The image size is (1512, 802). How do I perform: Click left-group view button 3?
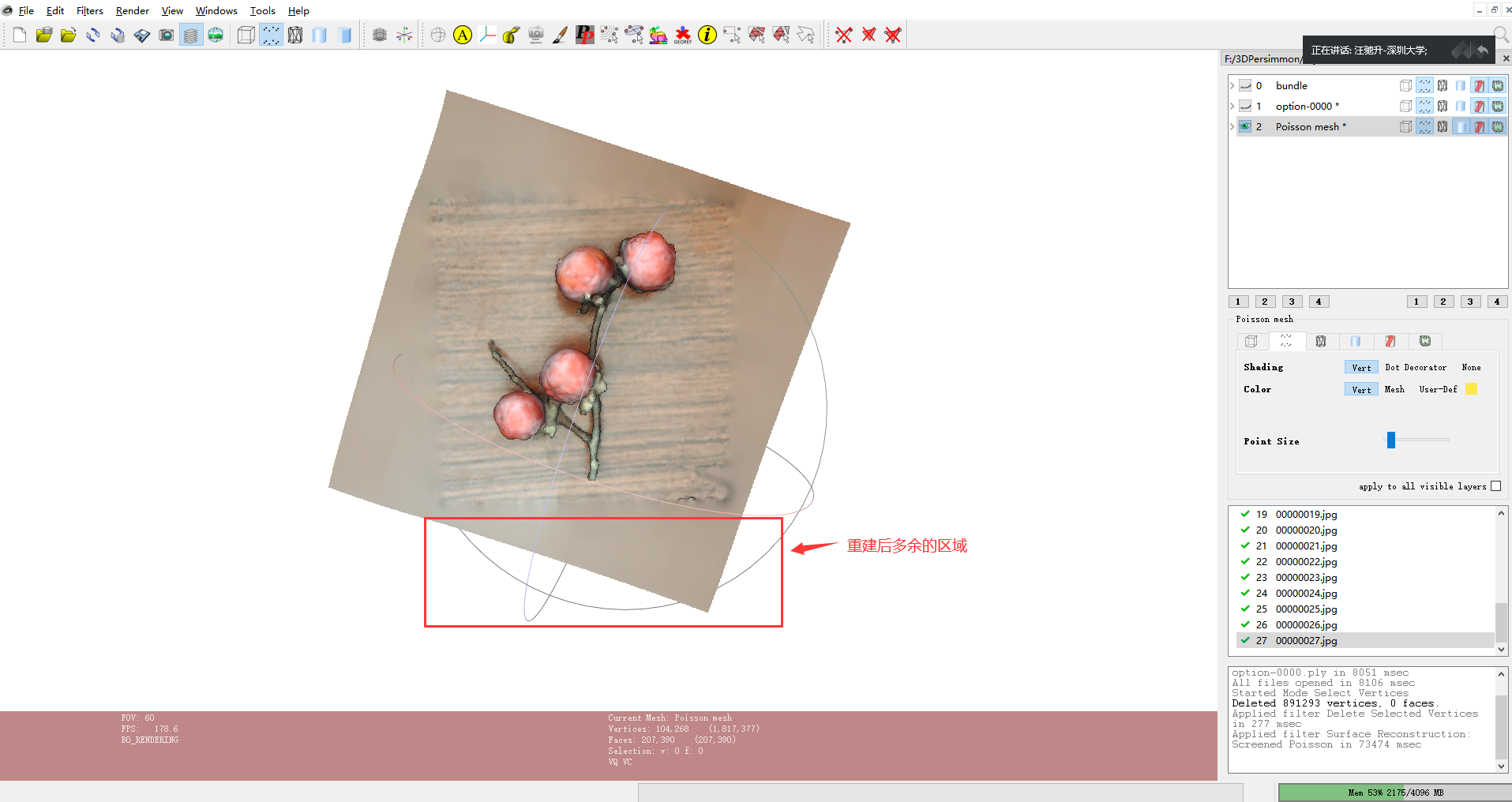(1292, 302)
